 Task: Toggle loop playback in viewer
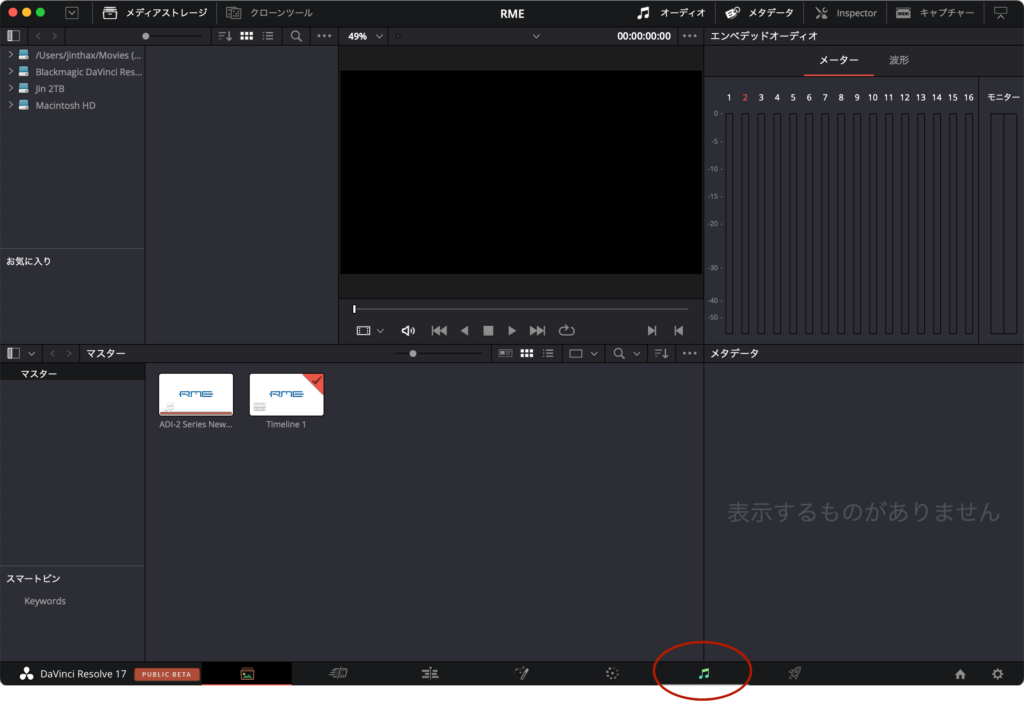(567, 330)
